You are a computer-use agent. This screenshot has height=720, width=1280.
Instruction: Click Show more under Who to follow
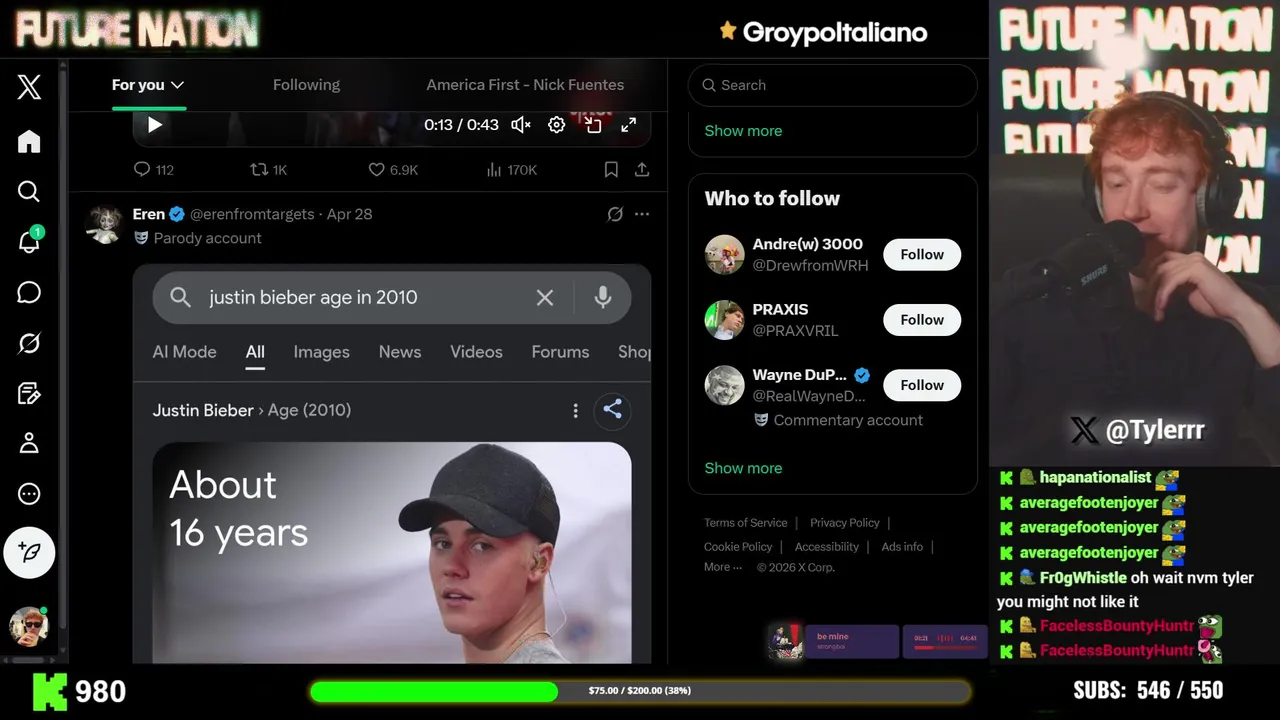click(743, 468)
